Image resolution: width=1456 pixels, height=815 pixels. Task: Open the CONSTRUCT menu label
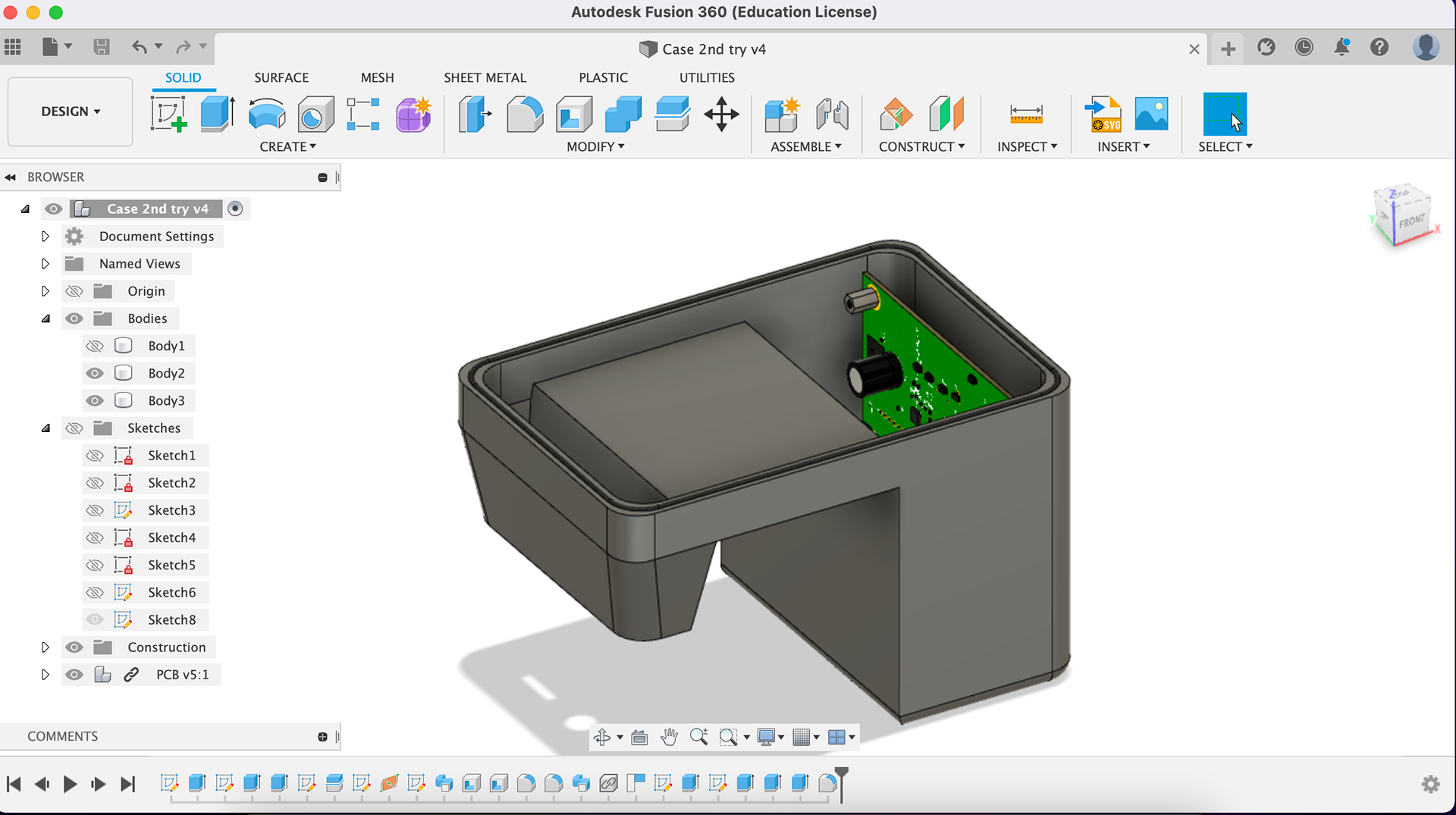[921, 146]
